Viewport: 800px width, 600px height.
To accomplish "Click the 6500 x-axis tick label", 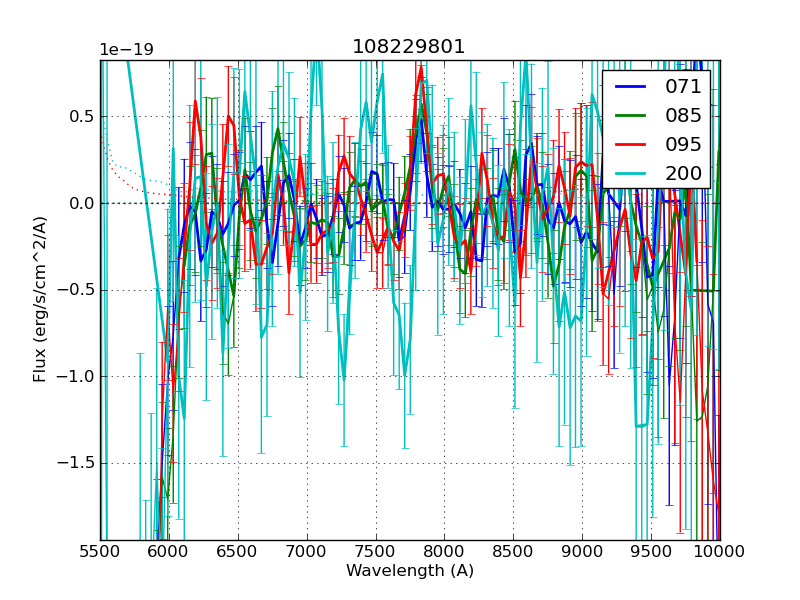I will point(238,552).
